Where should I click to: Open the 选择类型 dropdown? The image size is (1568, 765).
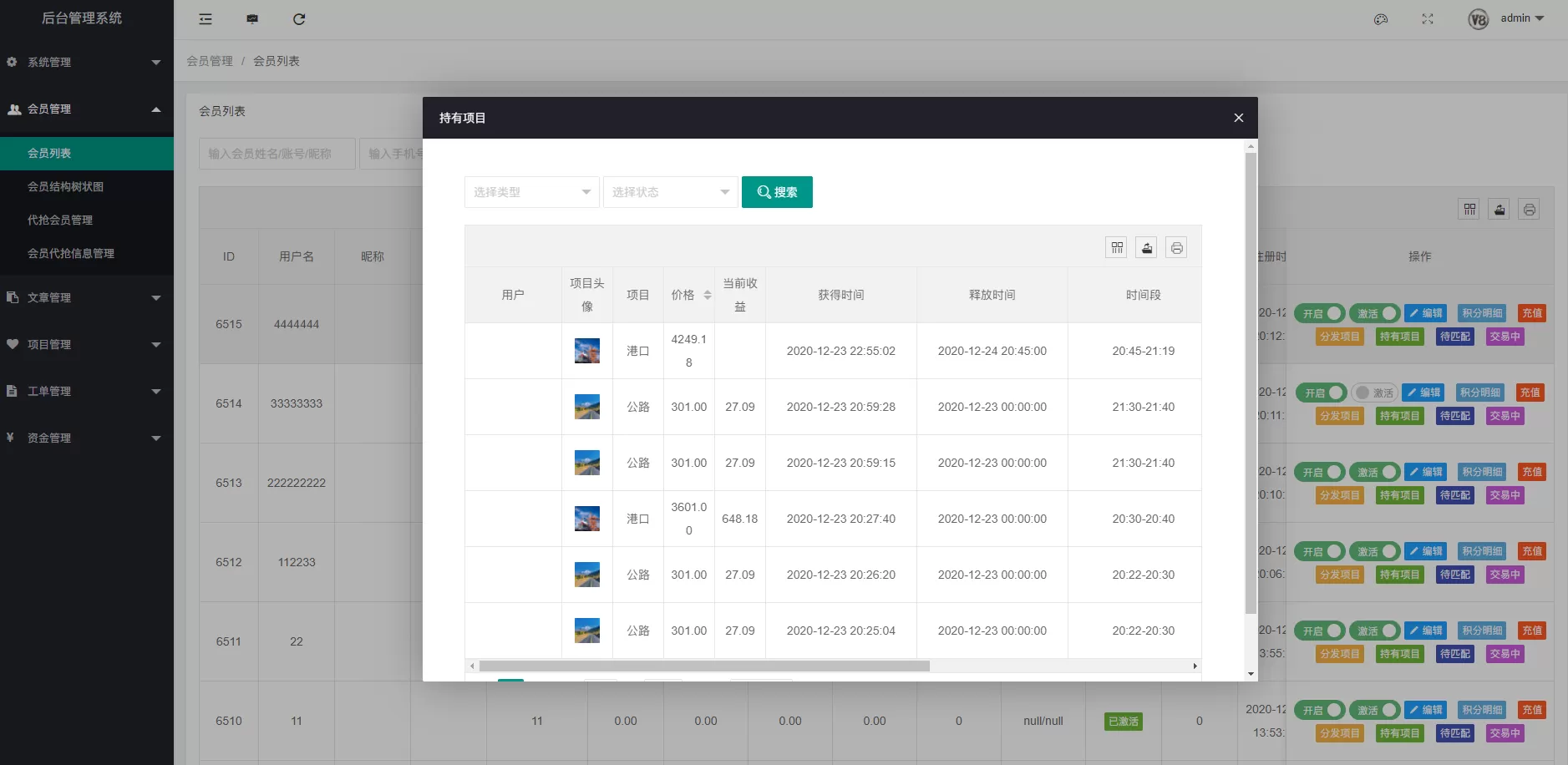(x=531, y=192)
